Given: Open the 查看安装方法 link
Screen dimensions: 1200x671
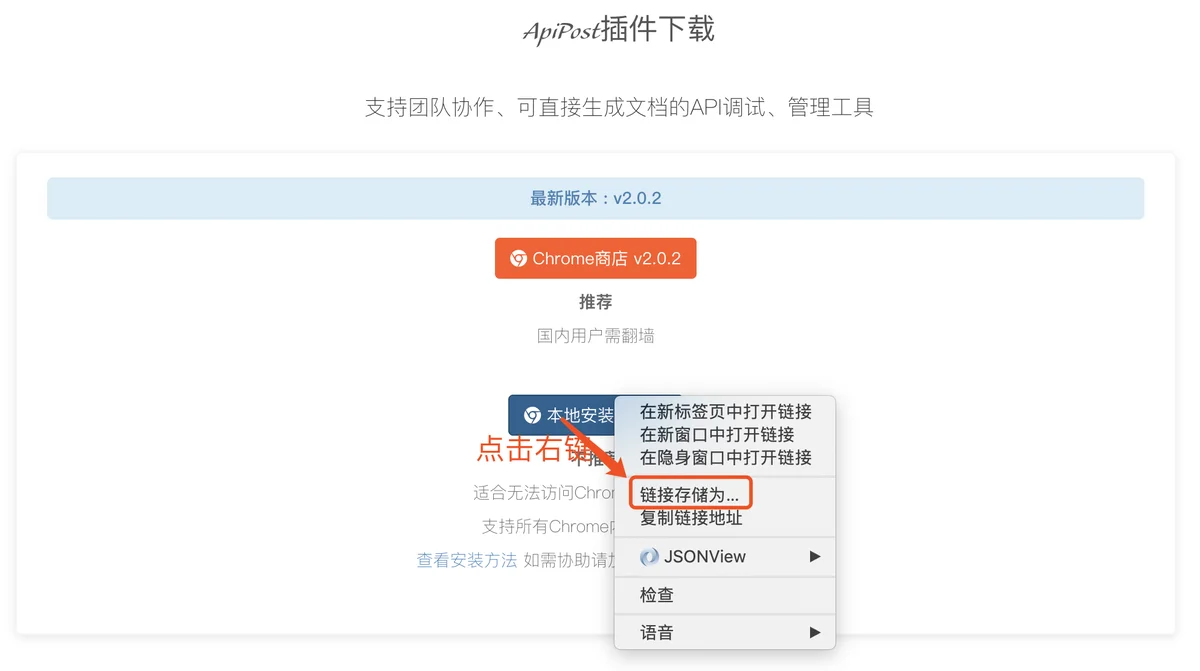Looking at the screenshot, I should coord(467,560).
